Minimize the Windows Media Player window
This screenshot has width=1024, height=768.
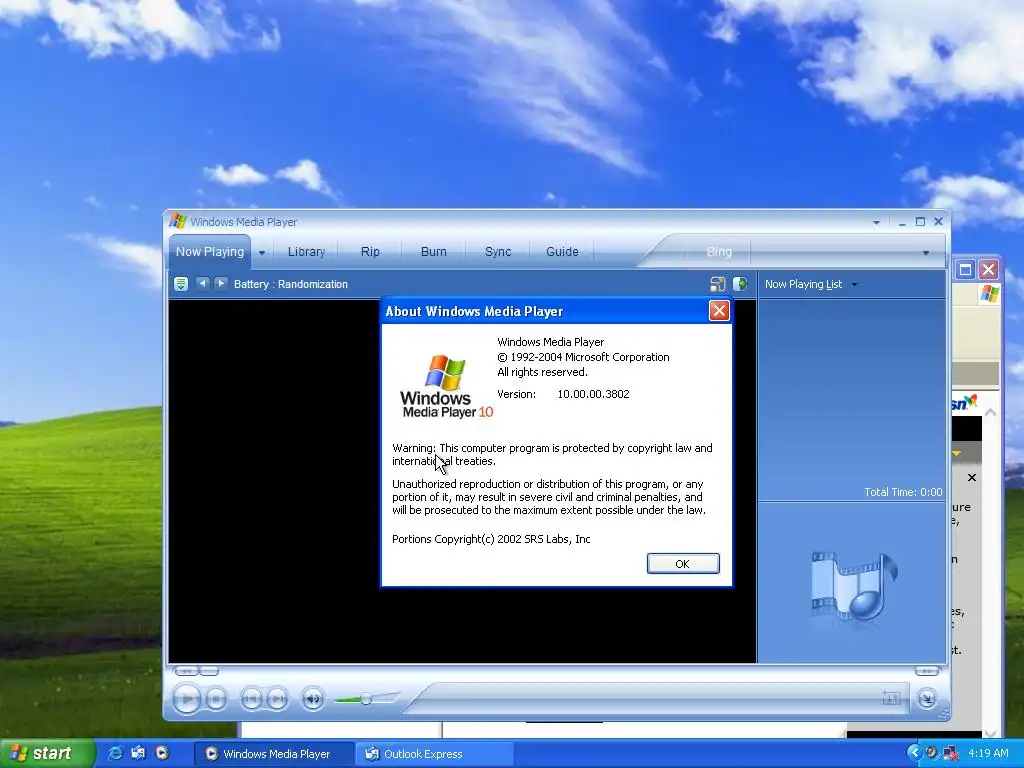point(902,223)
